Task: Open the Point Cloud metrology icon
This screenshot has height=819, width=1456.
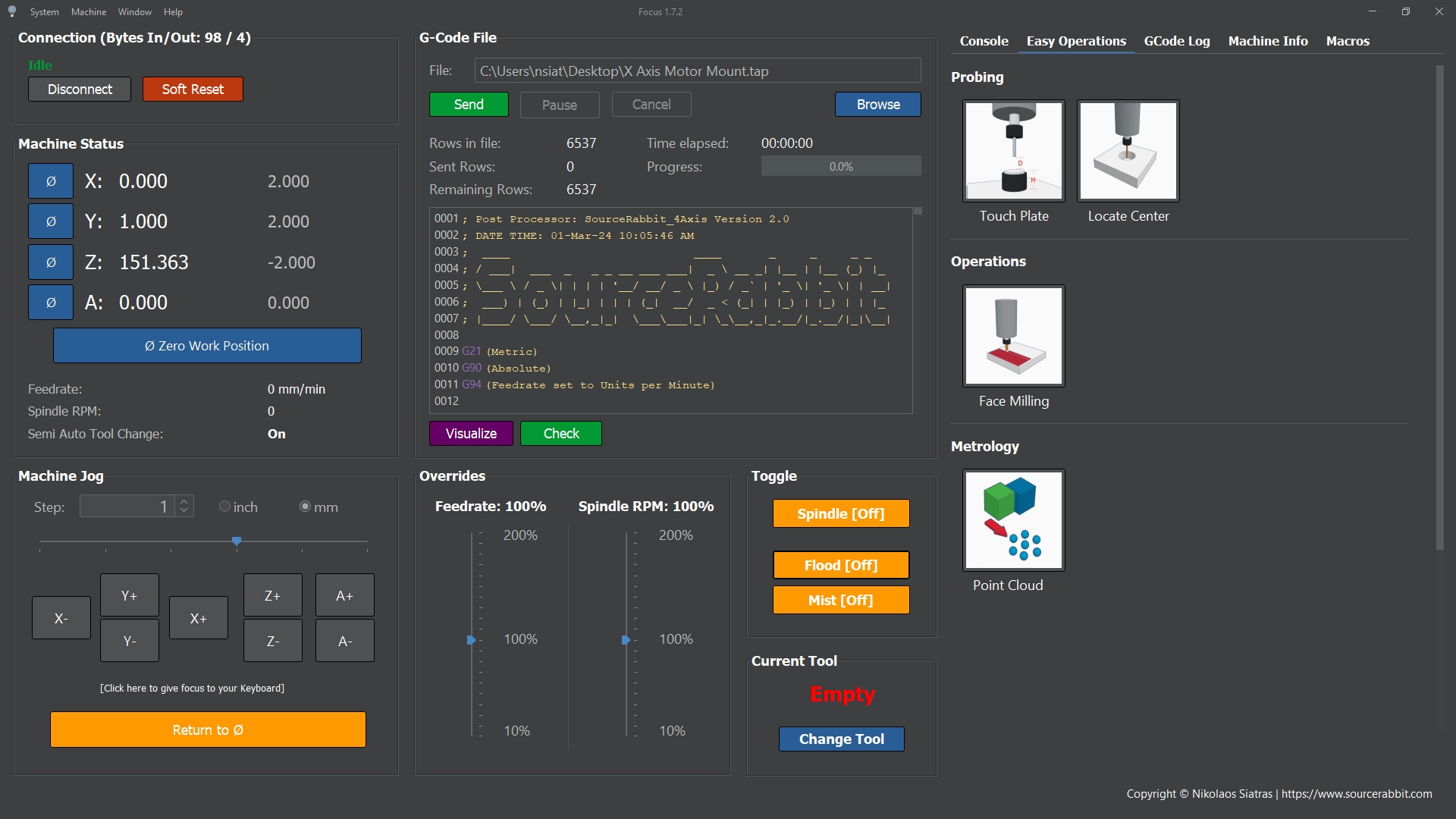Action: (1013, 520)
